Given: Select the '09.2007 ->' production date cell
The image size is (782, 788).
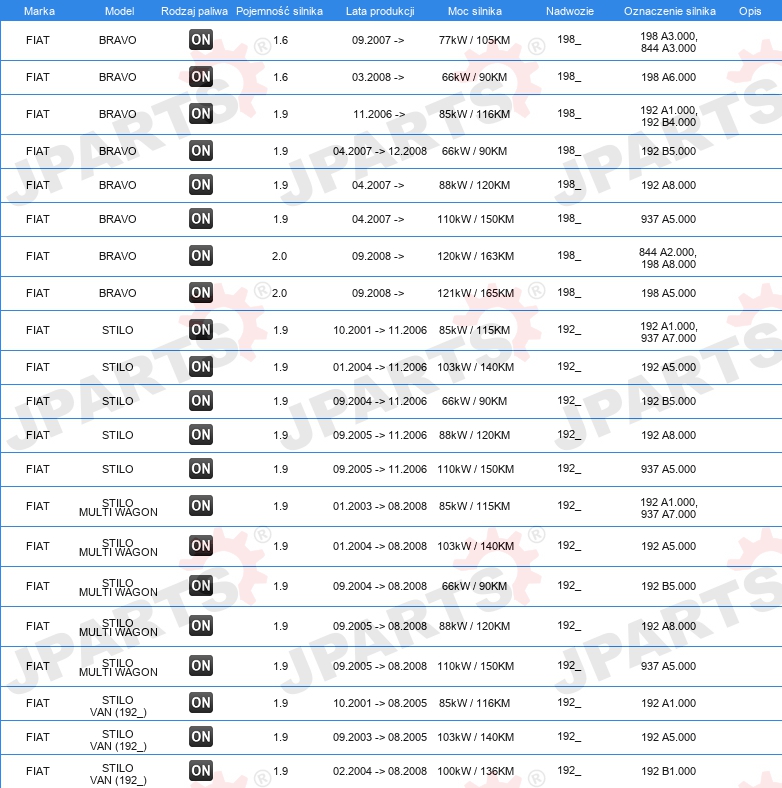Looking at the screenshot, I should pos(378,40).
